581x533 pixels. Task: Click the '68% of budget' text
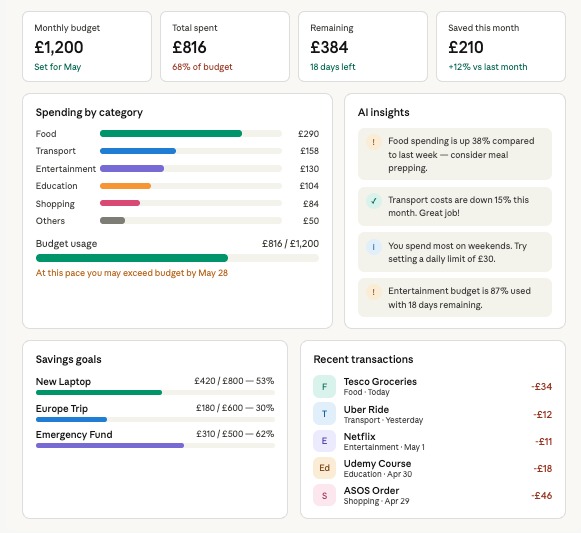[x=202, y=67]
